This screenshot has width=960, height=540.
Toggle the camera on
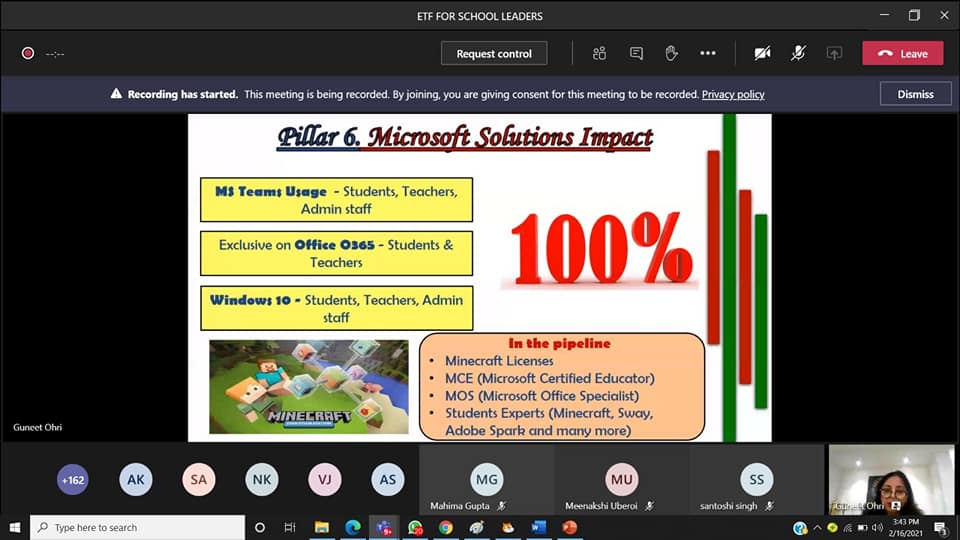pyautogui.click(x=762, y=53)
